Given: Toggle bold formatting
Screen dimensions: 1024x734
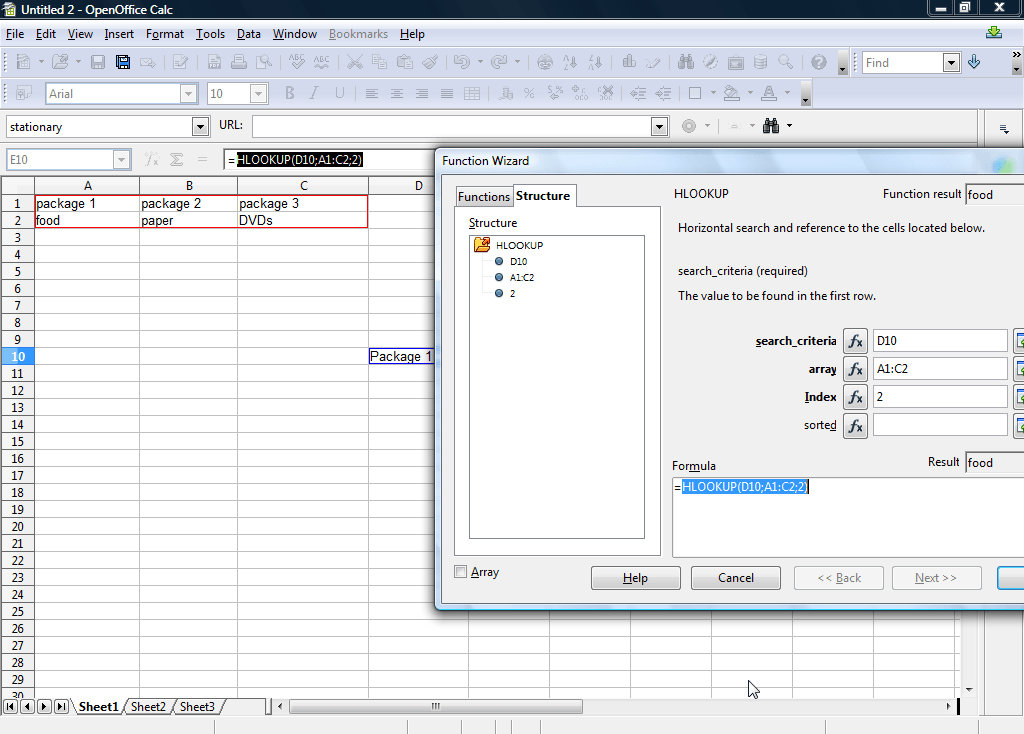Looking at the screenshot, I should 289,93.
